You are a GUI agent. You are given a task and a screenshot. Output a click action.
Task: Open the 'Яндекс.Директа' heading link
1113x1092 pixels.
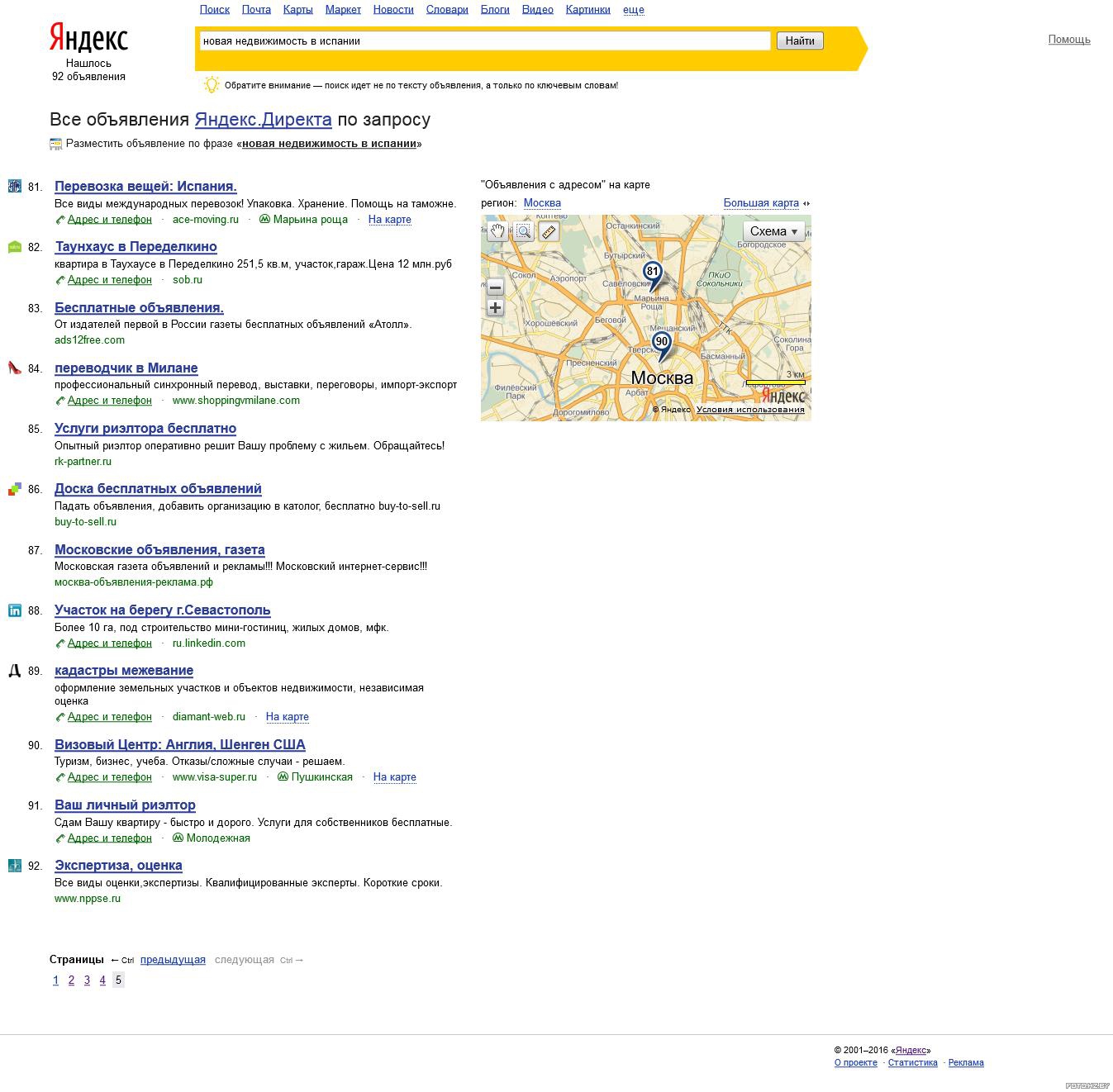pos(263,120)
